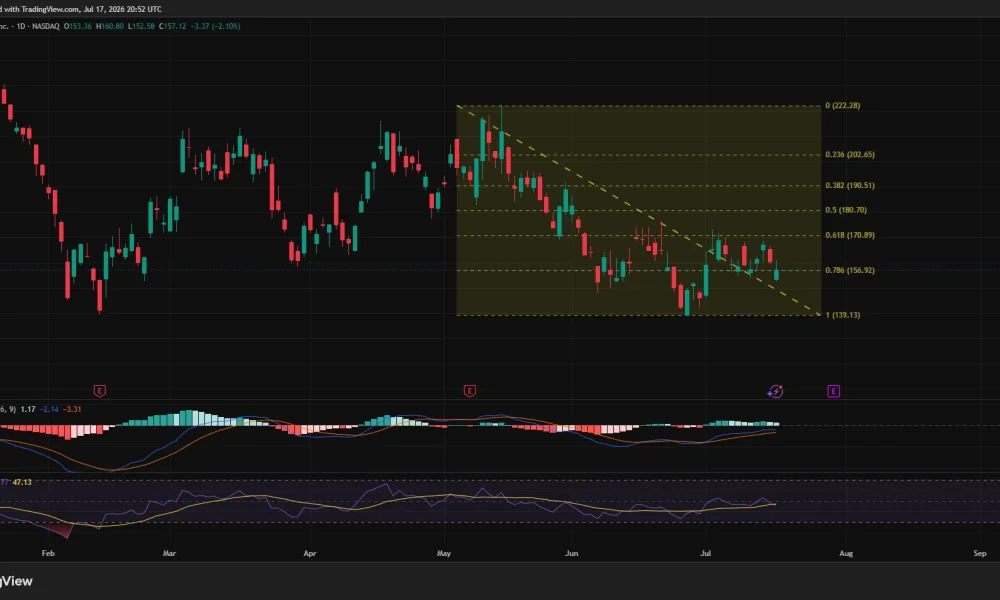Click the MACD histogram value 1.17
Screen dimensions: 1000x600
click(27, 409)
